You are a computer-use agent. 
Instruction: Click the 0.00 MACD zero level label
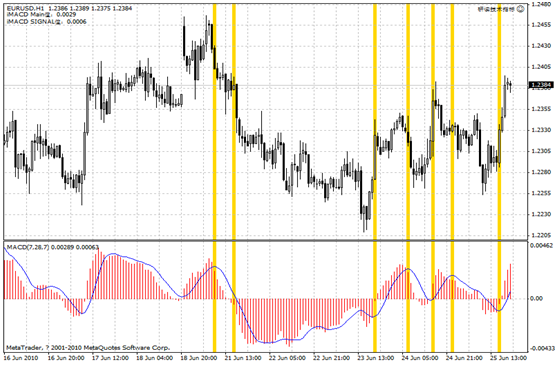[536, 298]
